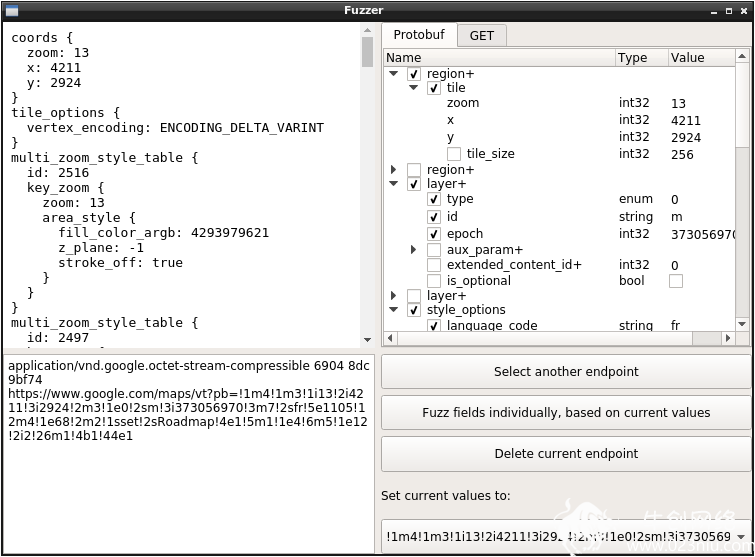Expand the second, unchecked region+ node

point(393,169)
